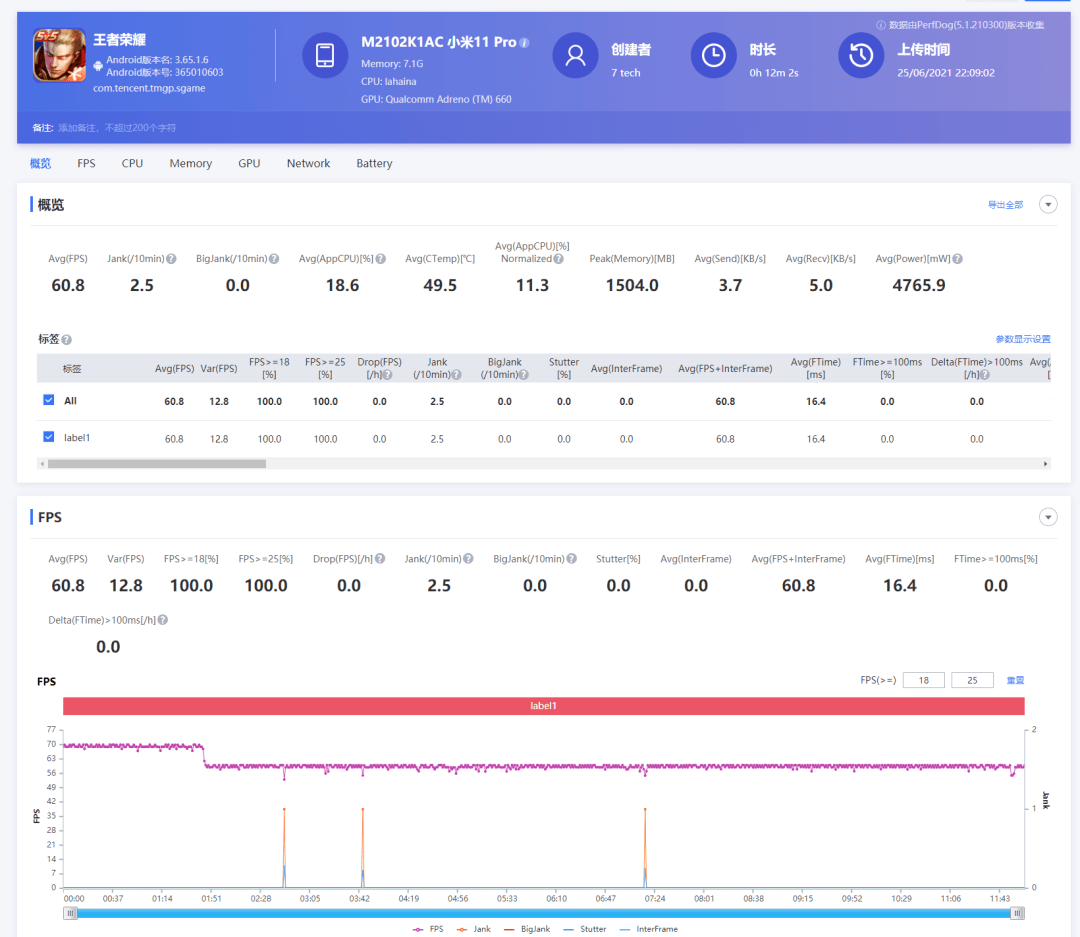Screen dimensions: 1080x937
Task: Click the right handle of timeline range slider
Action: pos(1017,913)
